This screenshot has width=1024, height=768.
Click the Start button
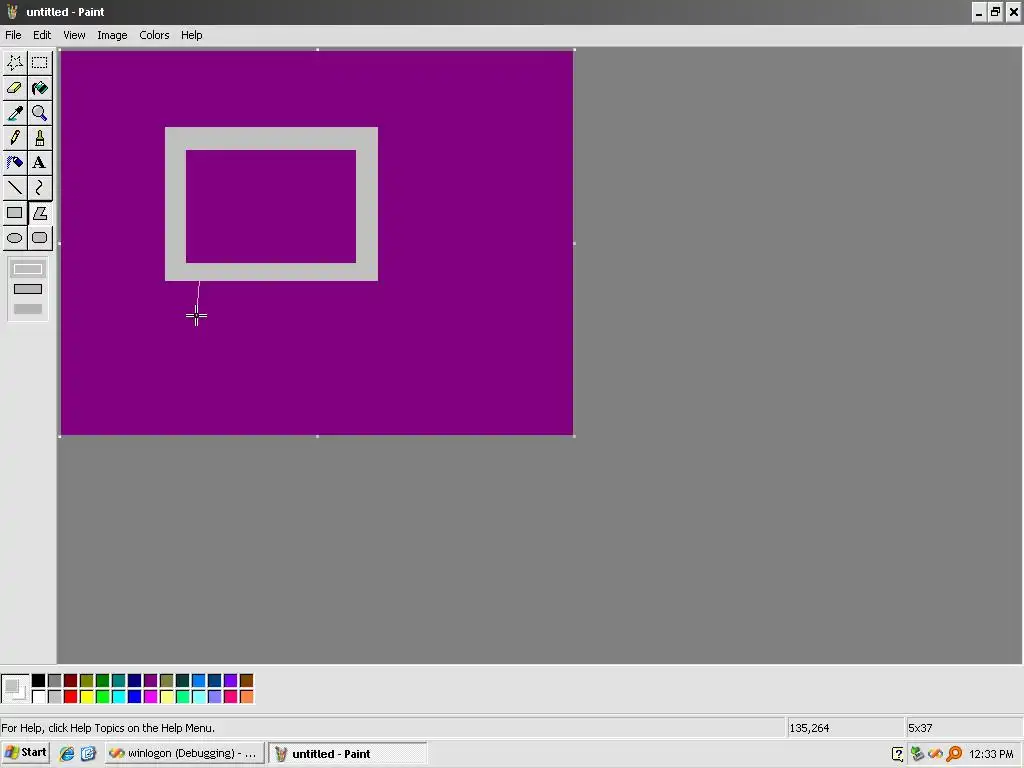click(25, 753)
